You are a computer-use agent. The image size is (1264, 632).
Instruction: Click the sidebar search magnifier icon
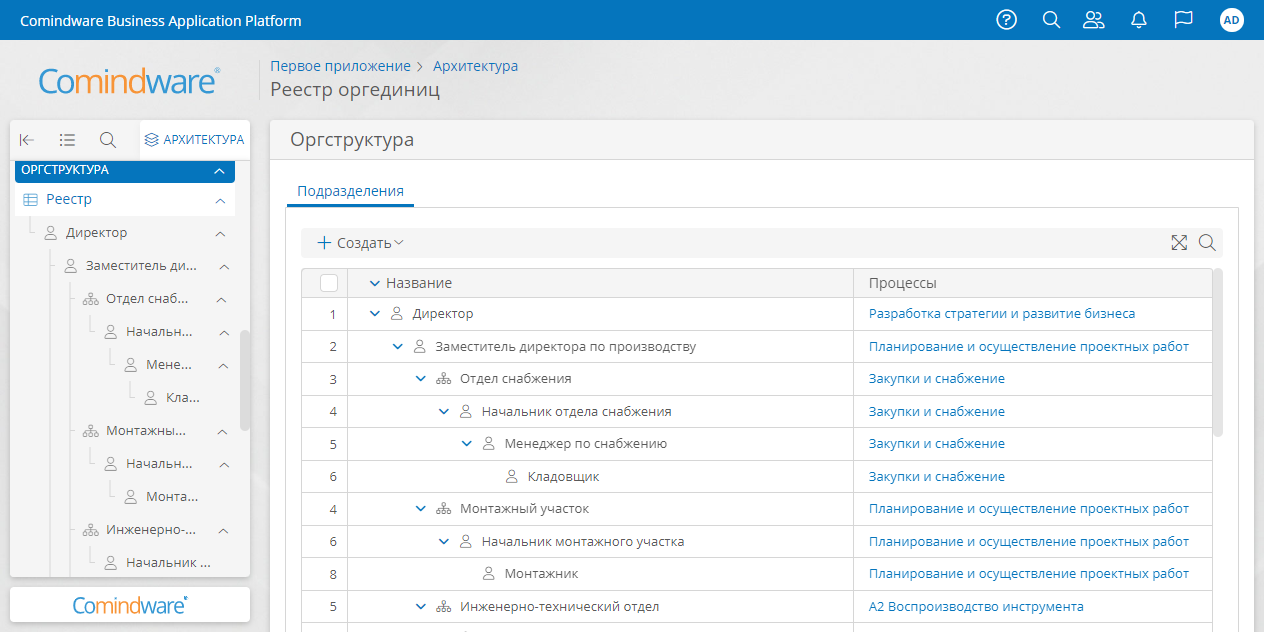tap(108, 140)
